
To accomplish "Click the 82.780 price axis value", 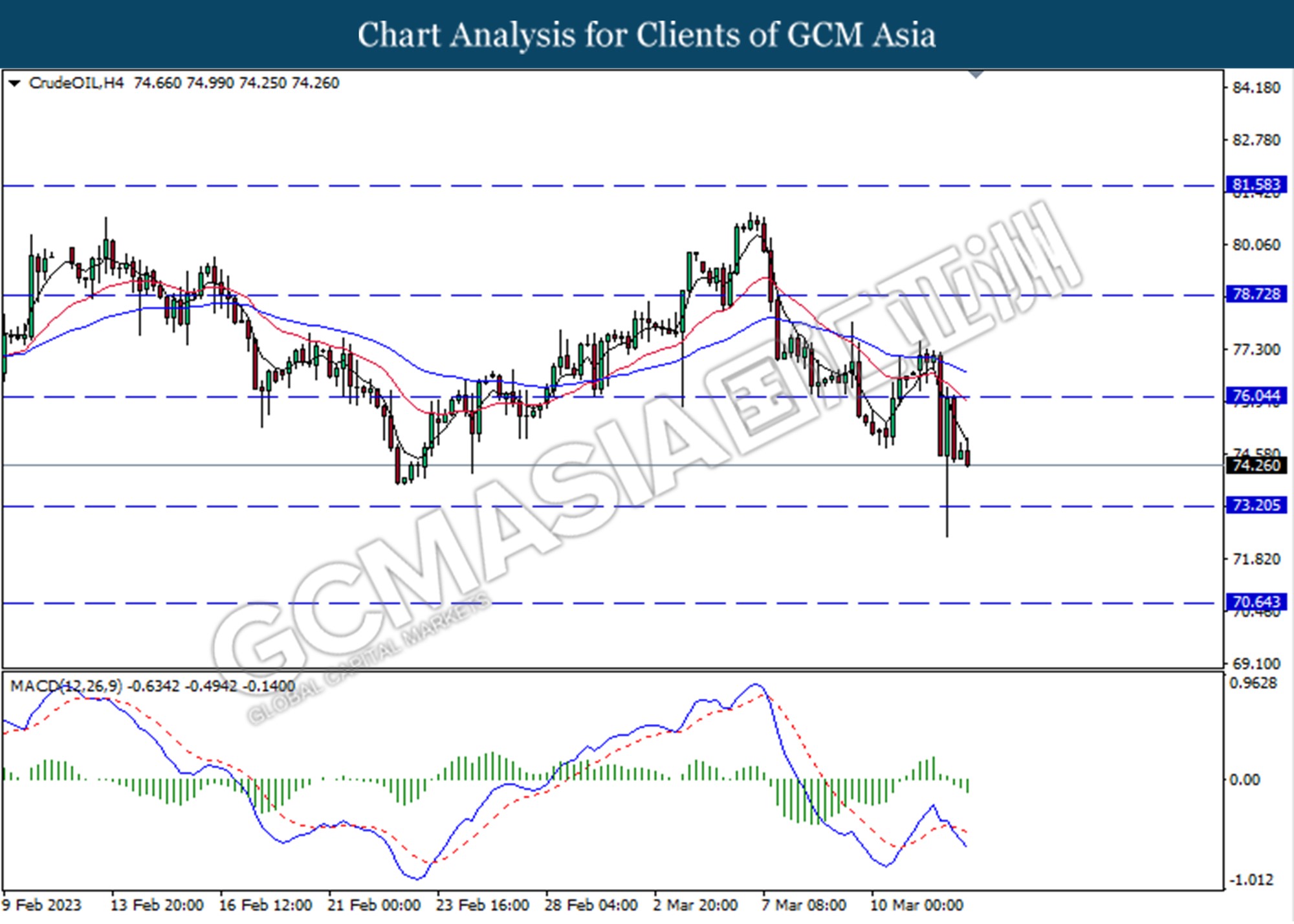I will pos(1256,140).
